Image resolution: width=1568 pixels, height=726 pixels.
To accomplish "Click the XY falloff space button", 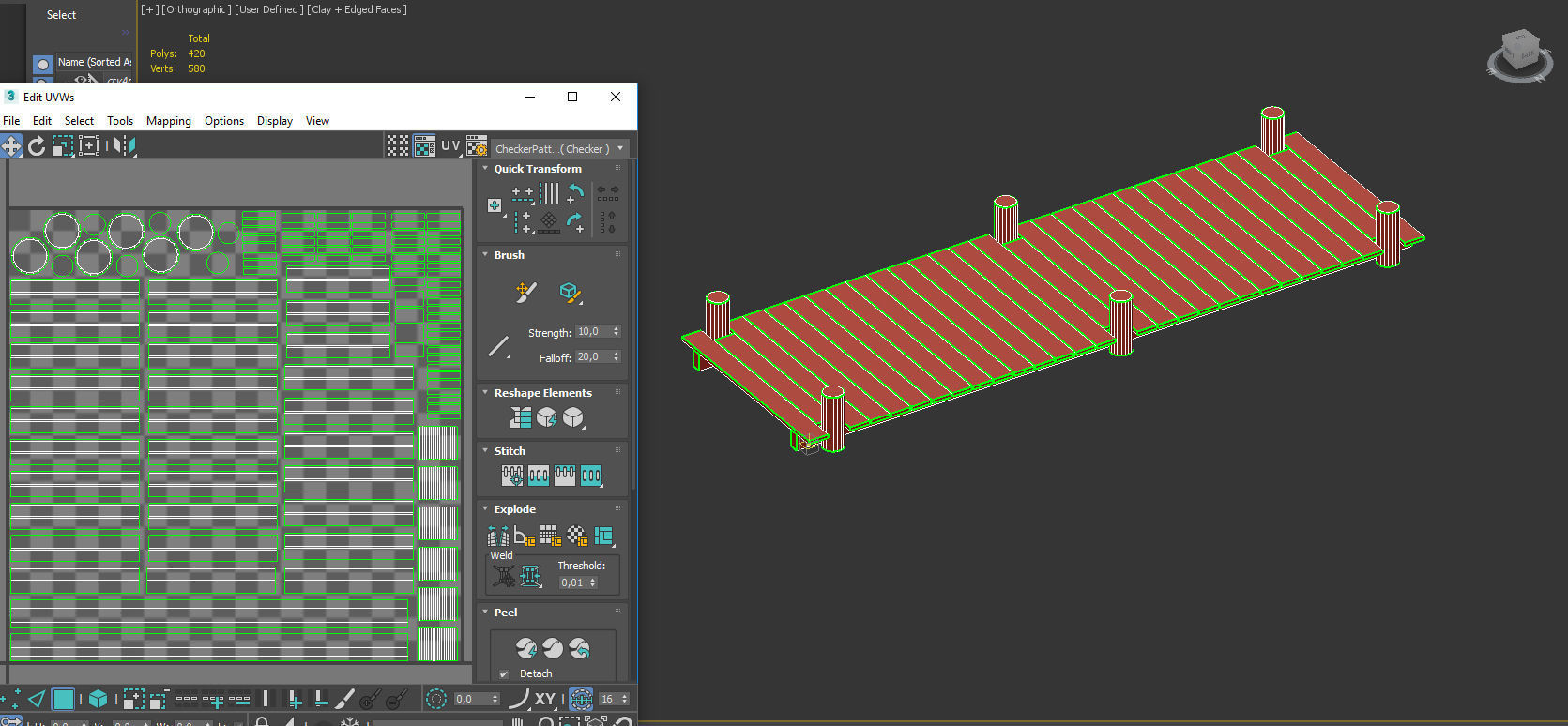I will 545,699.
